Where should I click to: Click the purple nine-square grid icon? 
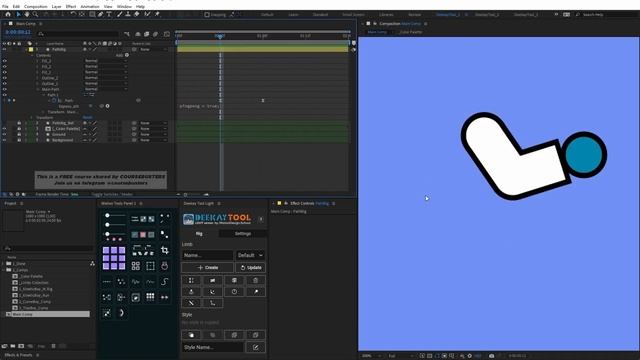pos(114,258)
